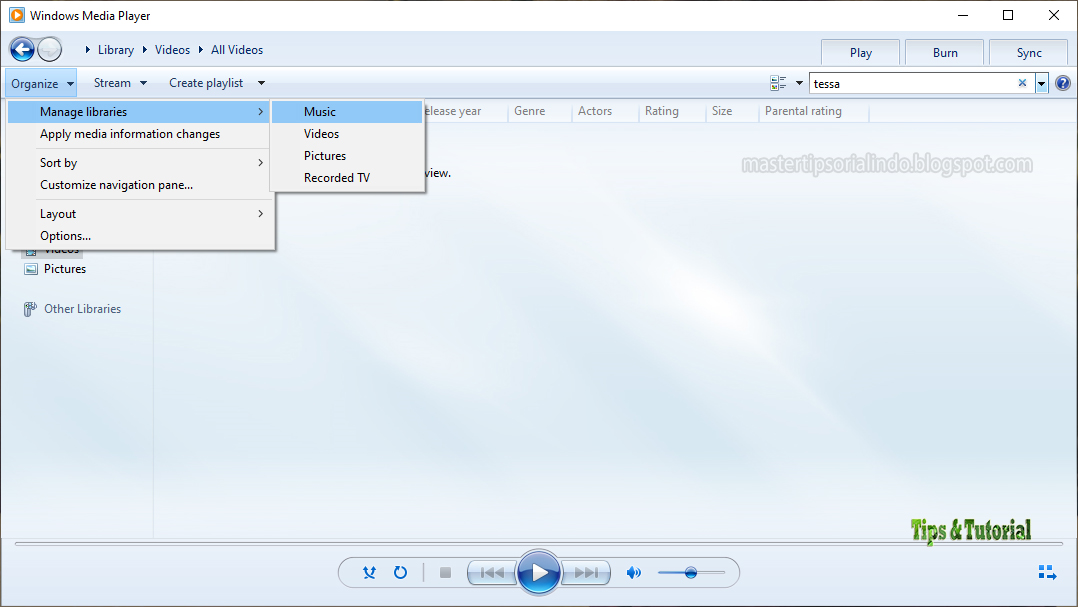The width and height of the screenshot is (1078, 607).
Task: Expand the Create playlist dropdown arrow
Action: 261,83
